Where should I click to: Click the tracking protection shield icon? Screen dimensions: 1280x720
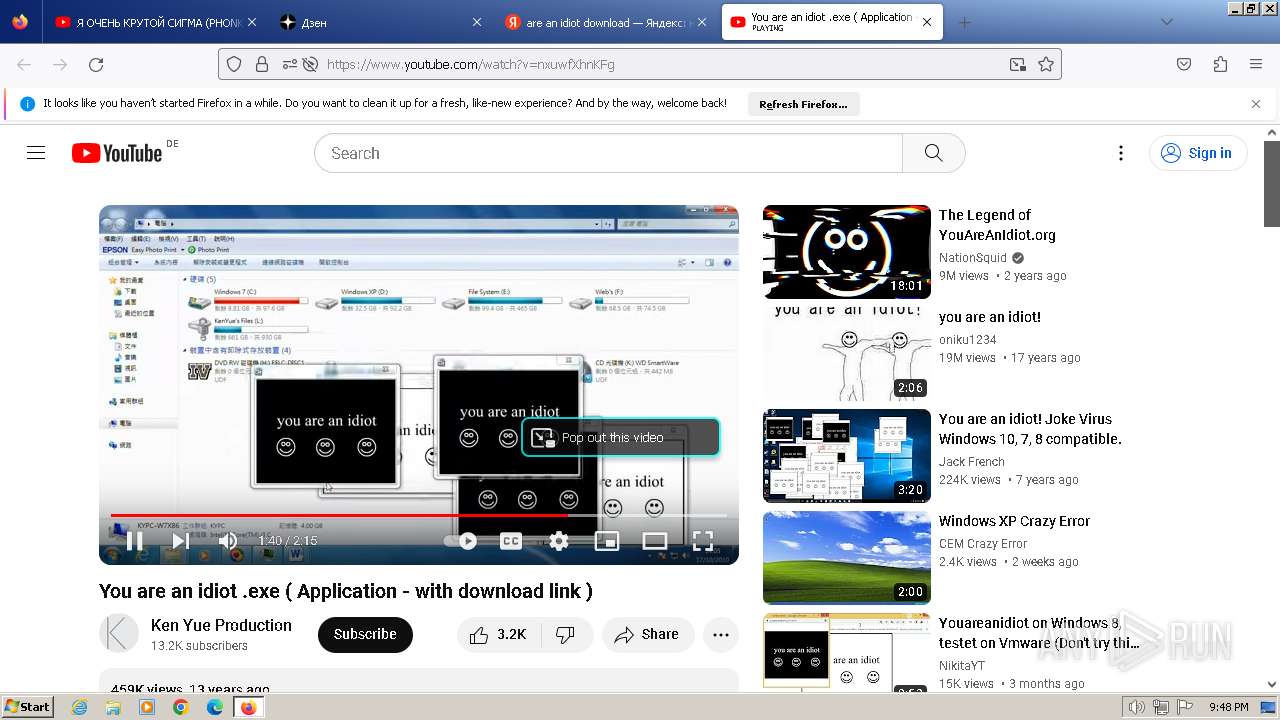pyautogui.click(x=234, y=64)
